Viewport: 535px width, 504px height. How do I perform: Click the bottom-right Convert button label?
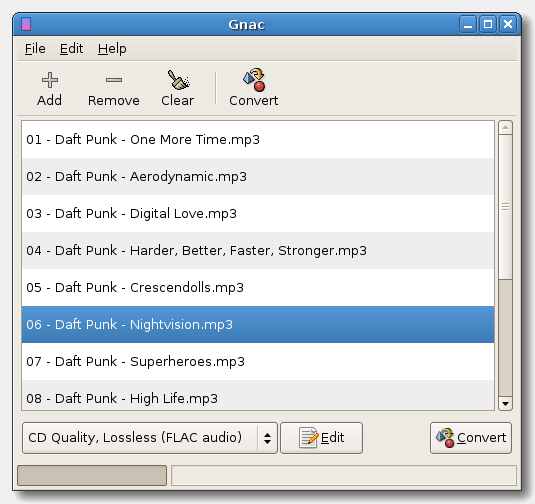click(x=481, y=438)
